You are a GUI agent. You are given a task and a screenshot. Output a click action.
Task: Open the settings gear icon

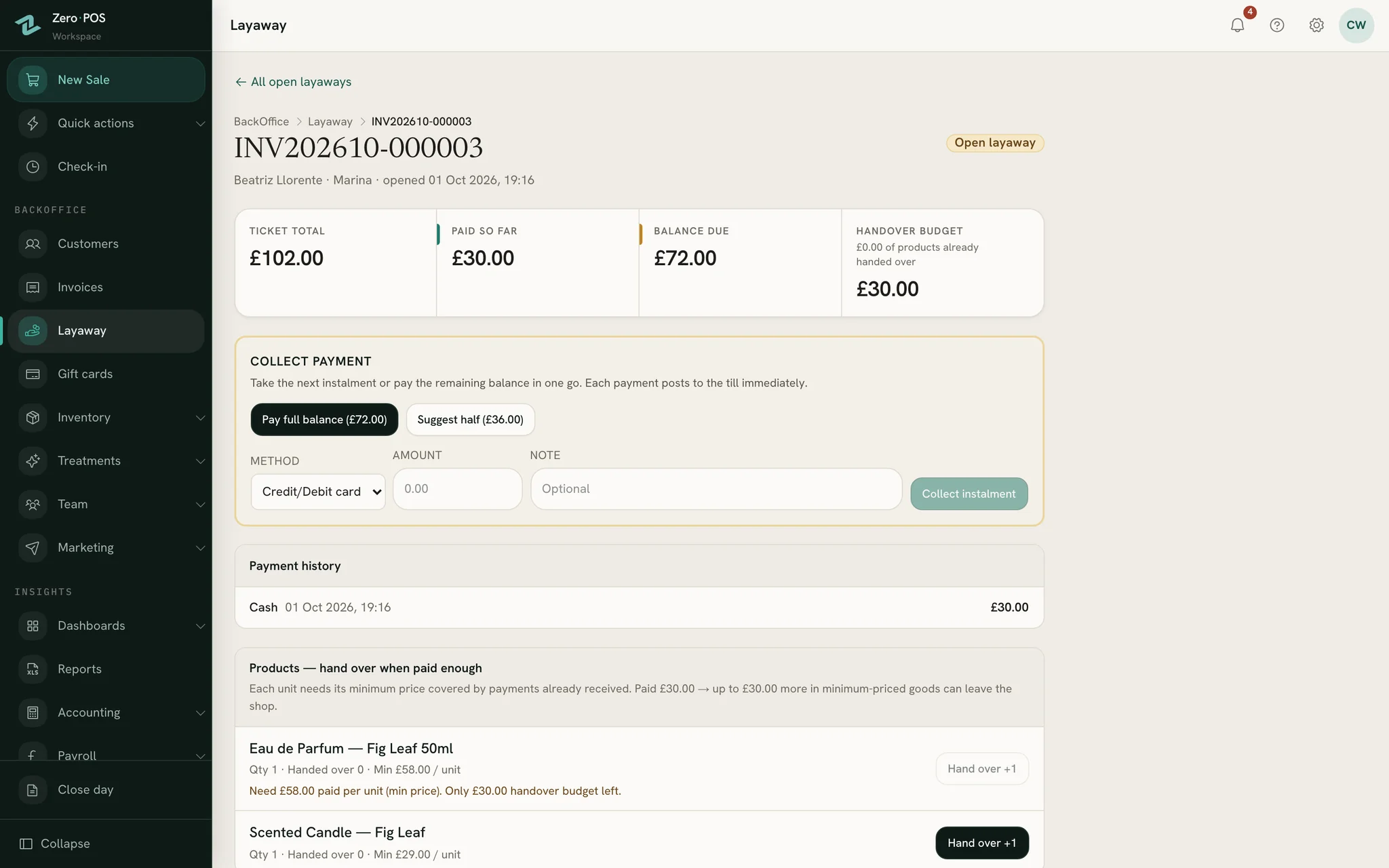tap(1316, 25)
